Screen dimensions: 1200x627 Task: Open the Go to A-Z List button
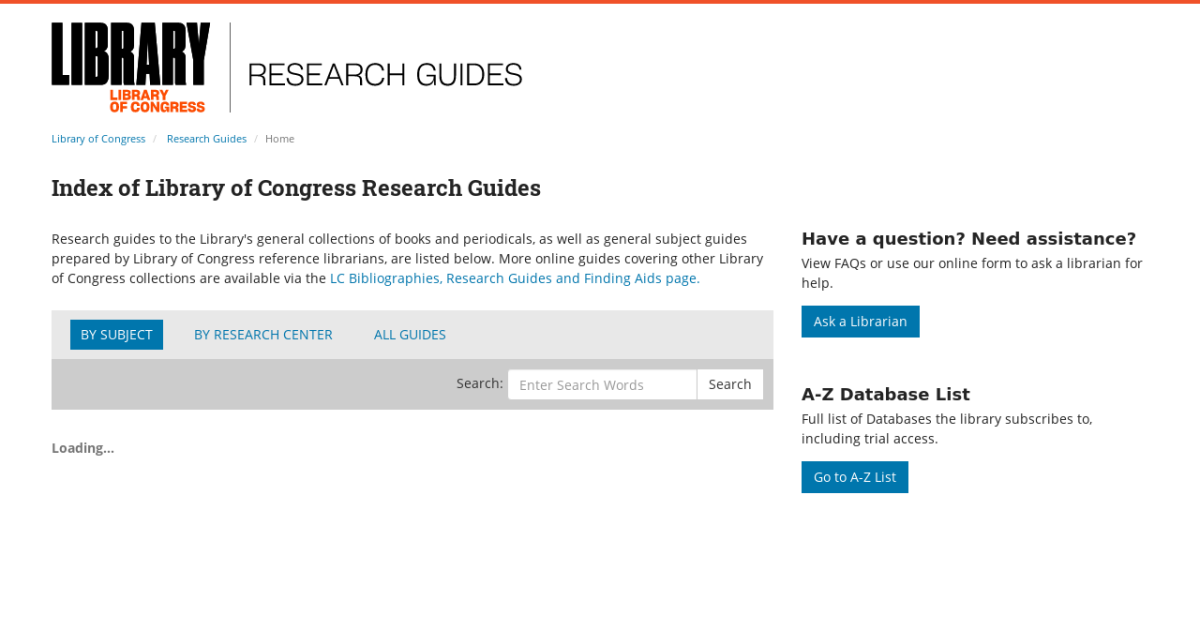point(855,477)
